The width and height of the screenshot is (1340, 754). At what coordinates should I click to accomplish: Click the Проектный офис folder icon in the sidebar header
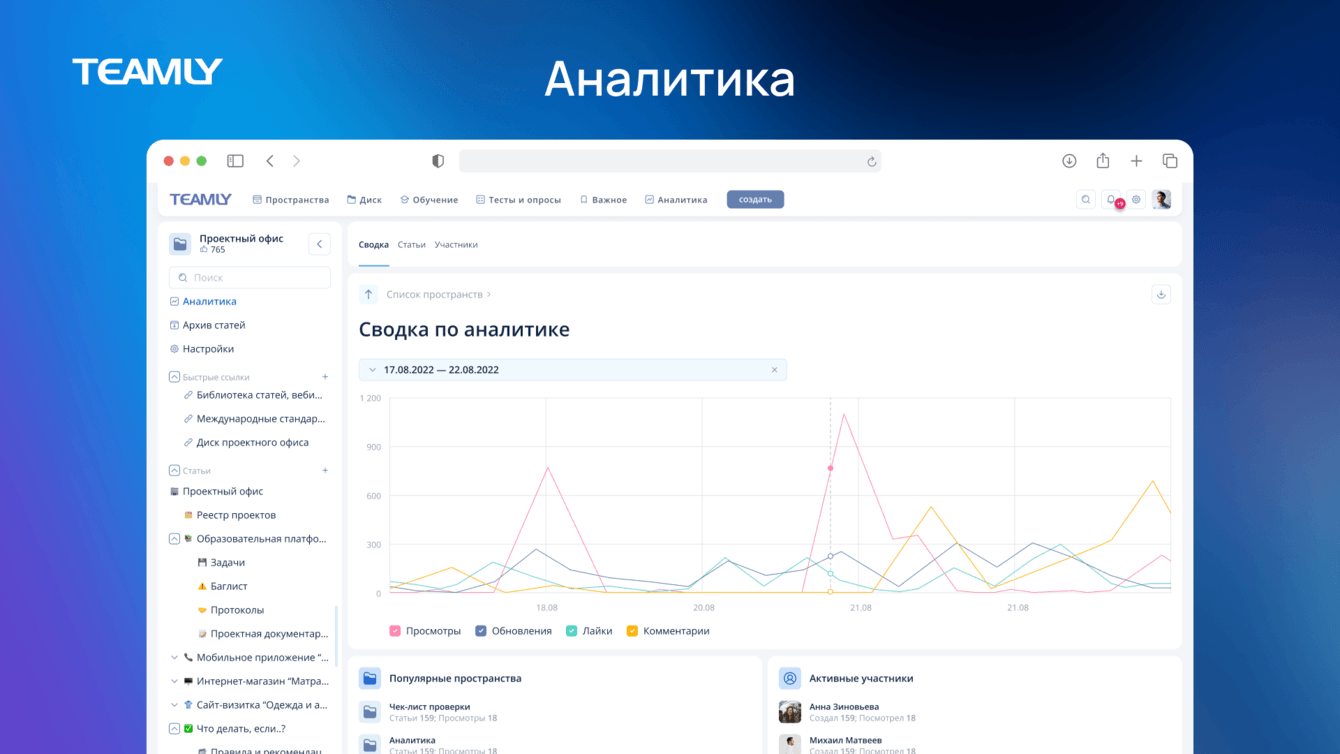(180, 244)
